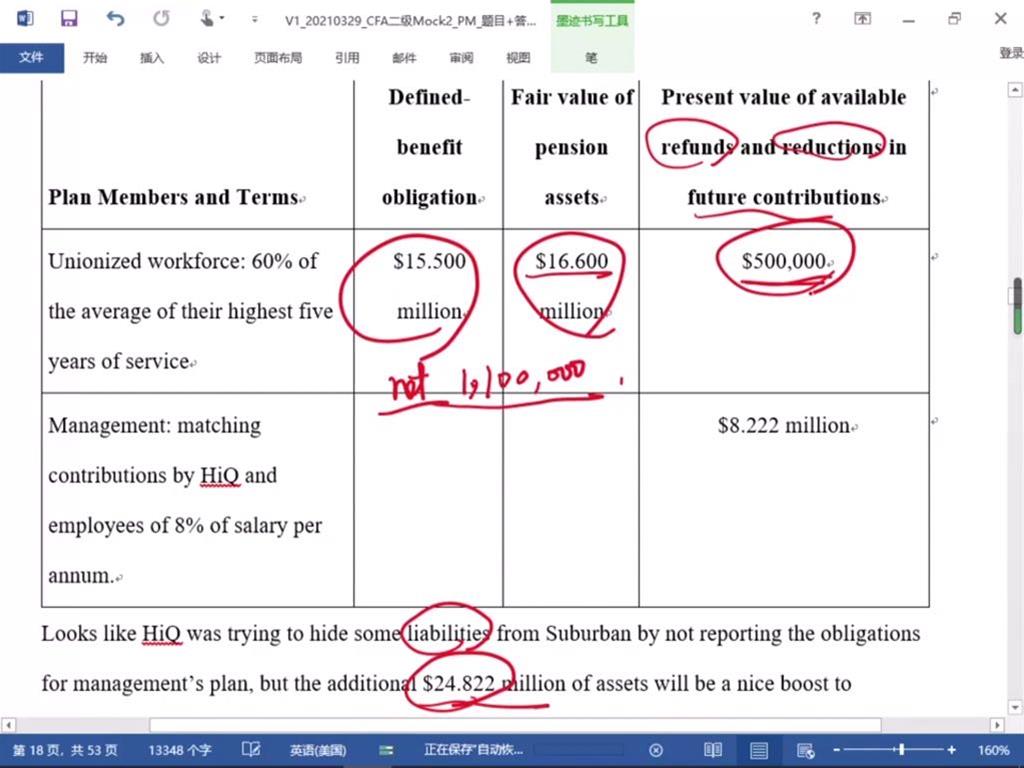This screenshot has height=768, width=1024.
Task: Click the proofing check icon in status bar
Action: [x=251, y=750]
